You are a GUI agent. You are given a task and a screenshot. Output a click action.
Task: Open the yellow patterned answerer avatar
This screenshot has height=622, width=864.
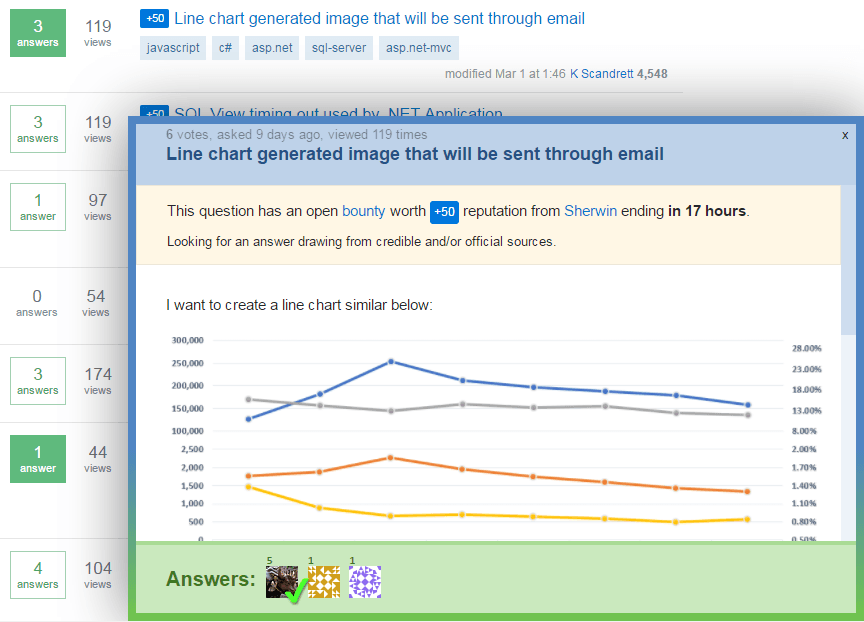click(x=323, y=581)
